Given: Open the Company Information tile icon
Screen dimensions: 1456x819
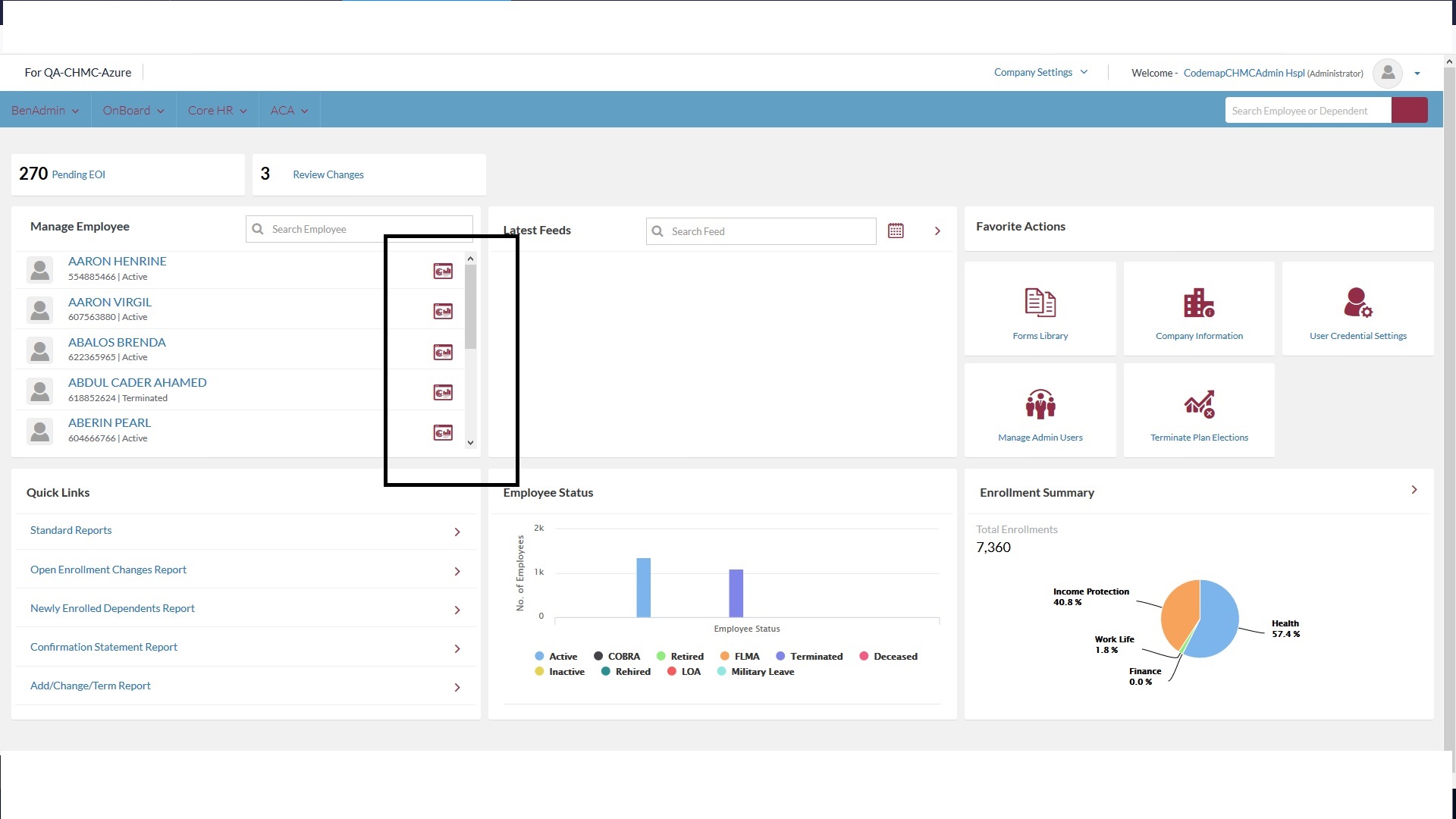Looking at the screenshot, I should point(1199,303).
